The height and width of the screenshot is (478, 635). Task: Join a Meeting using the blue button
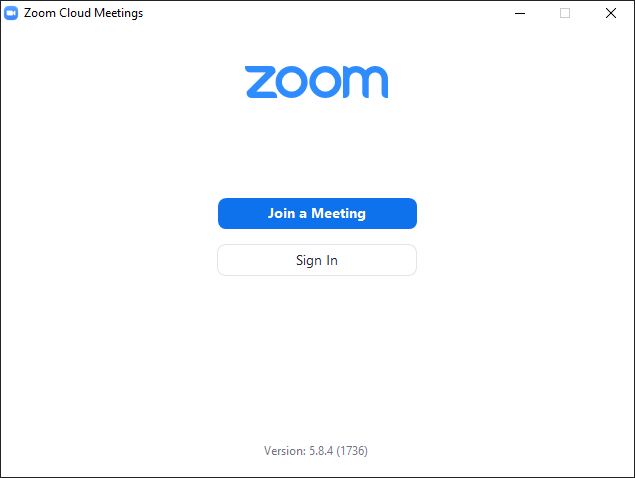[317, 213]
